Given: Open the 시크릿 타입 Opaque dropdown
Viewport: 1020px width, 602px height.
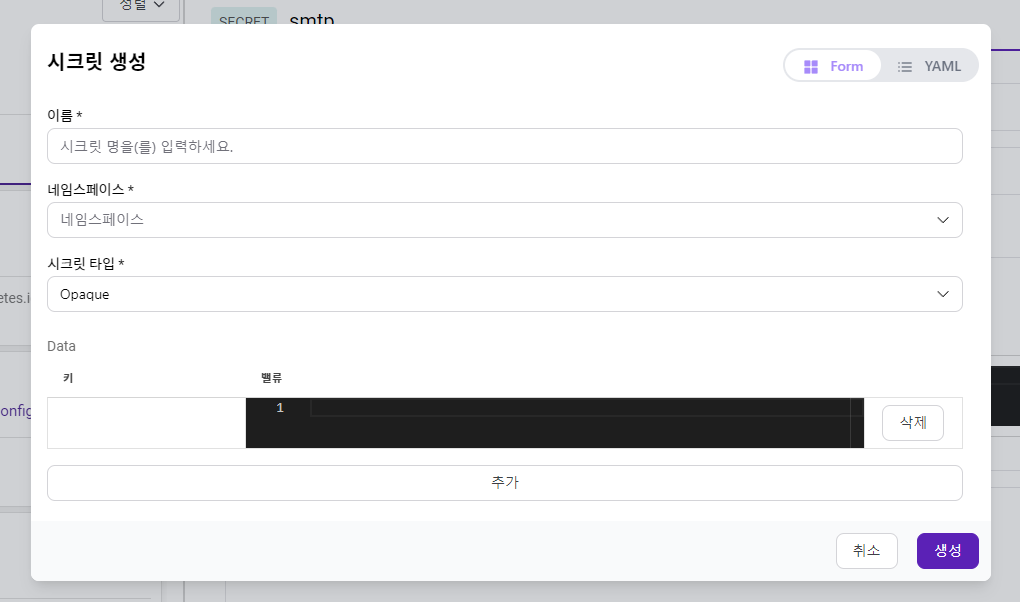Looking at the screenshot, I should [504, 294].
